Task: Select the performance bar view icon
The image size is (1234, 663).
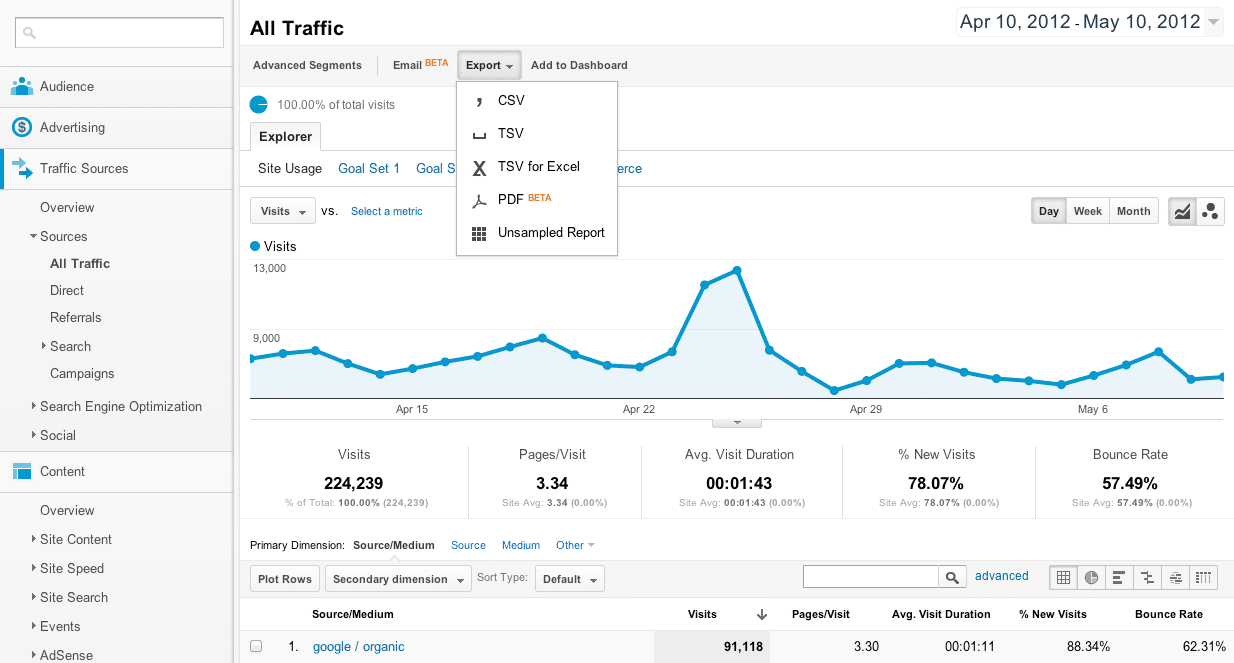Action: coord(1119,577)
